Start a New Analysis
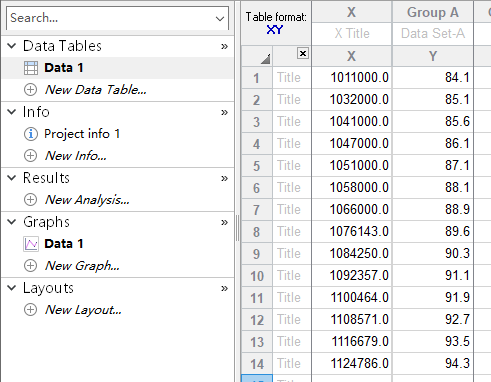This screenshot has width=491, height=382. 87,200
